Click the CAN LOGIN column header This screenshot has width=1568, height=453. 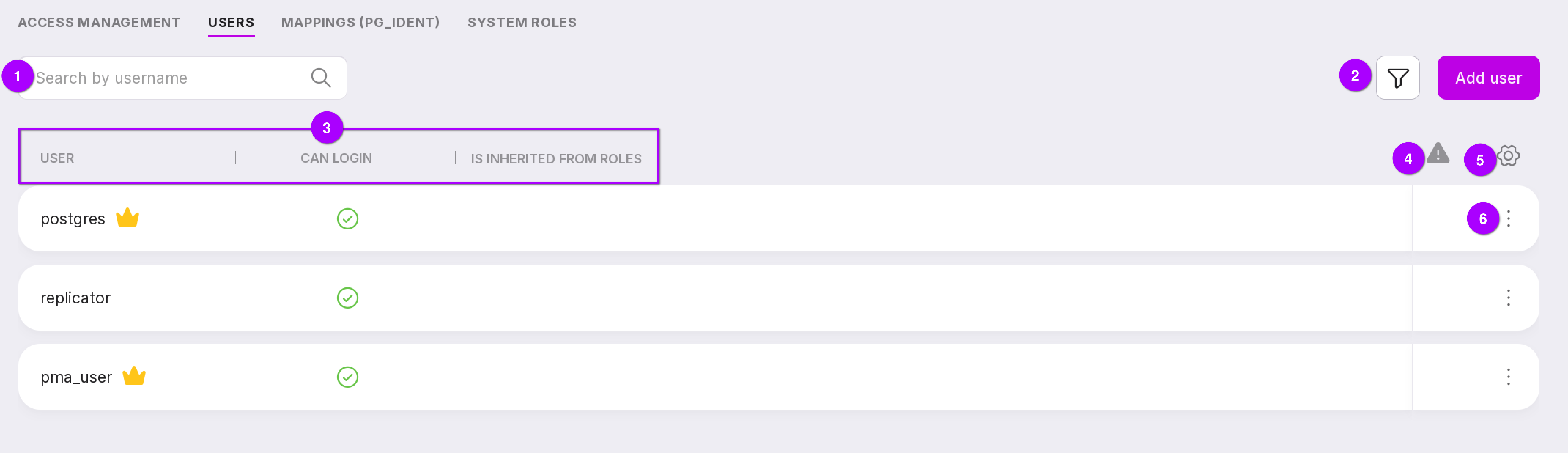pyautogui.click(x=336, y=158)
